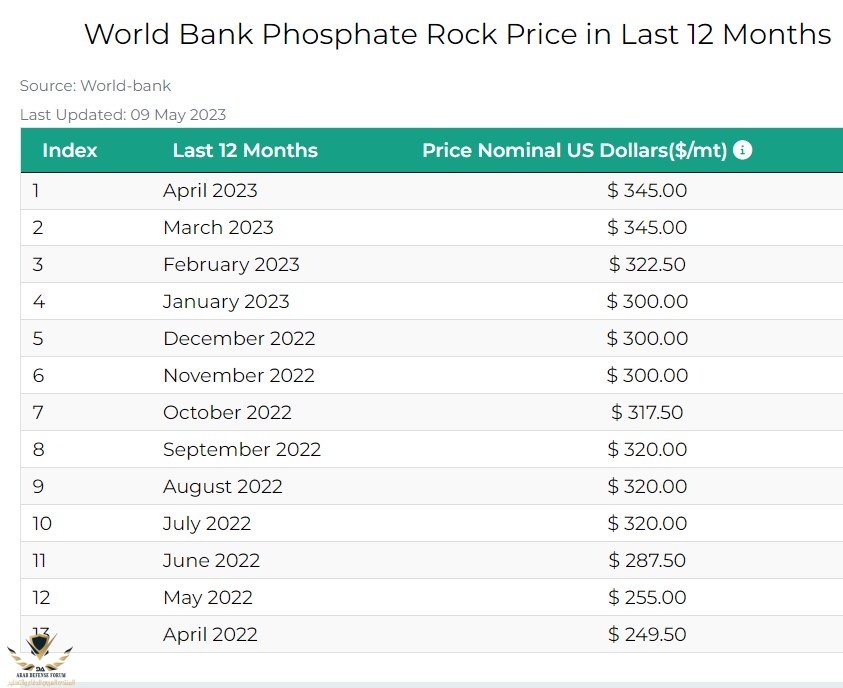Click the November 2022 price $ 300.00
The image size is (843, 688).
tap(647, 375)
